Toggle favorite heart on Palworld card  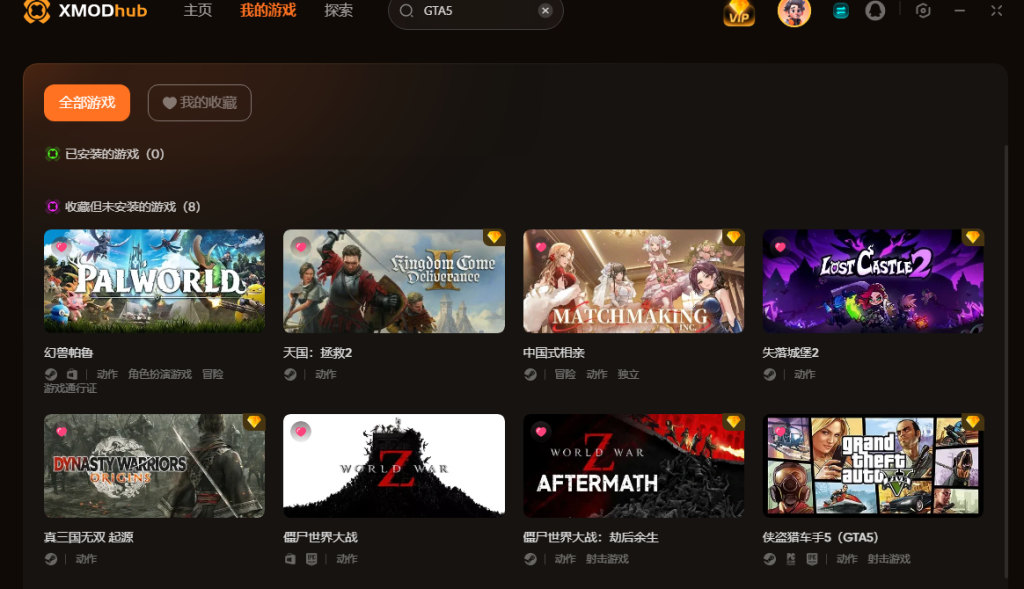click(61, 247)
